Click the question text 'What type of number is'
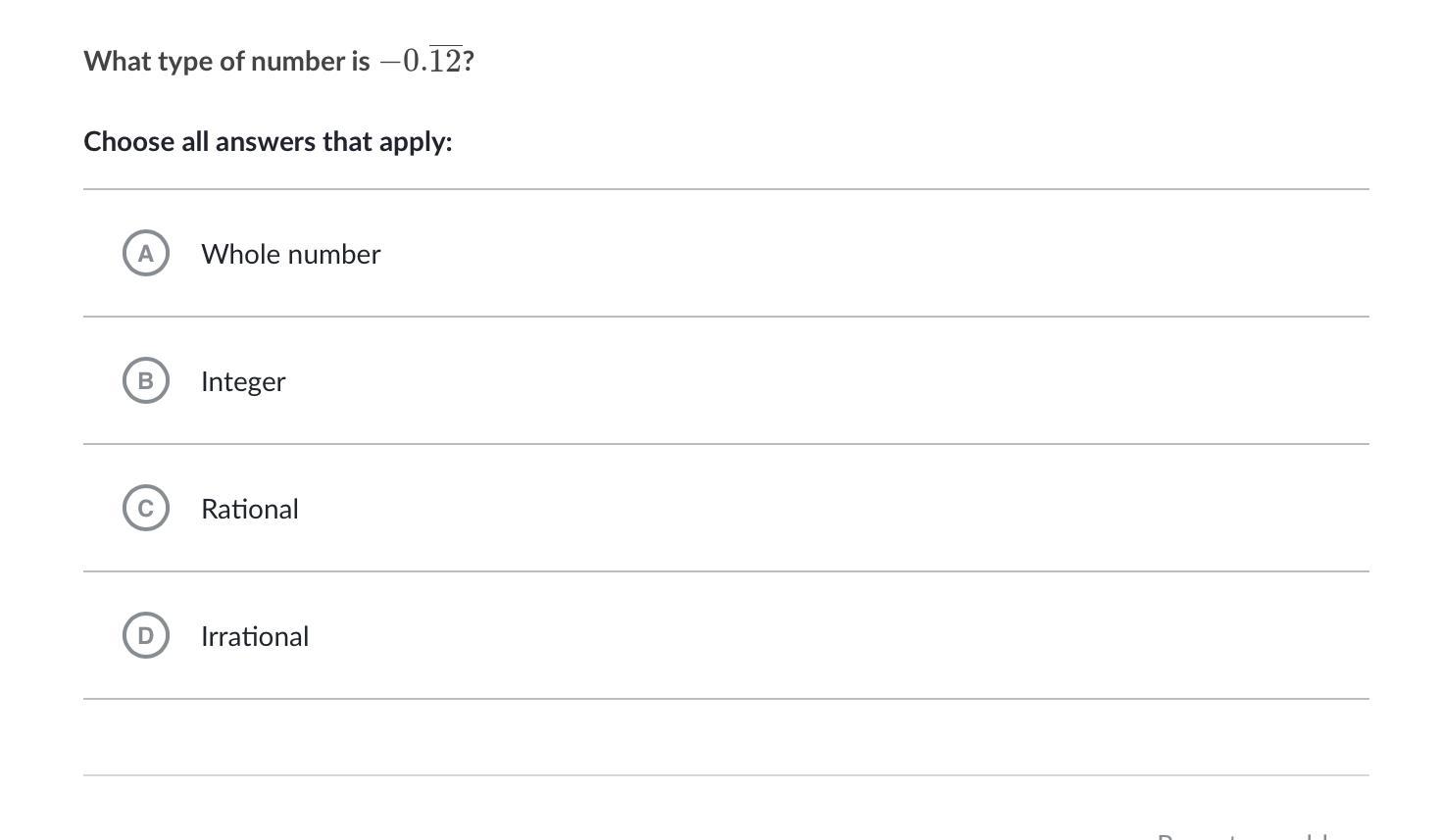The height and width of the screenshot is (840, 1441). (x=226, y=61)
